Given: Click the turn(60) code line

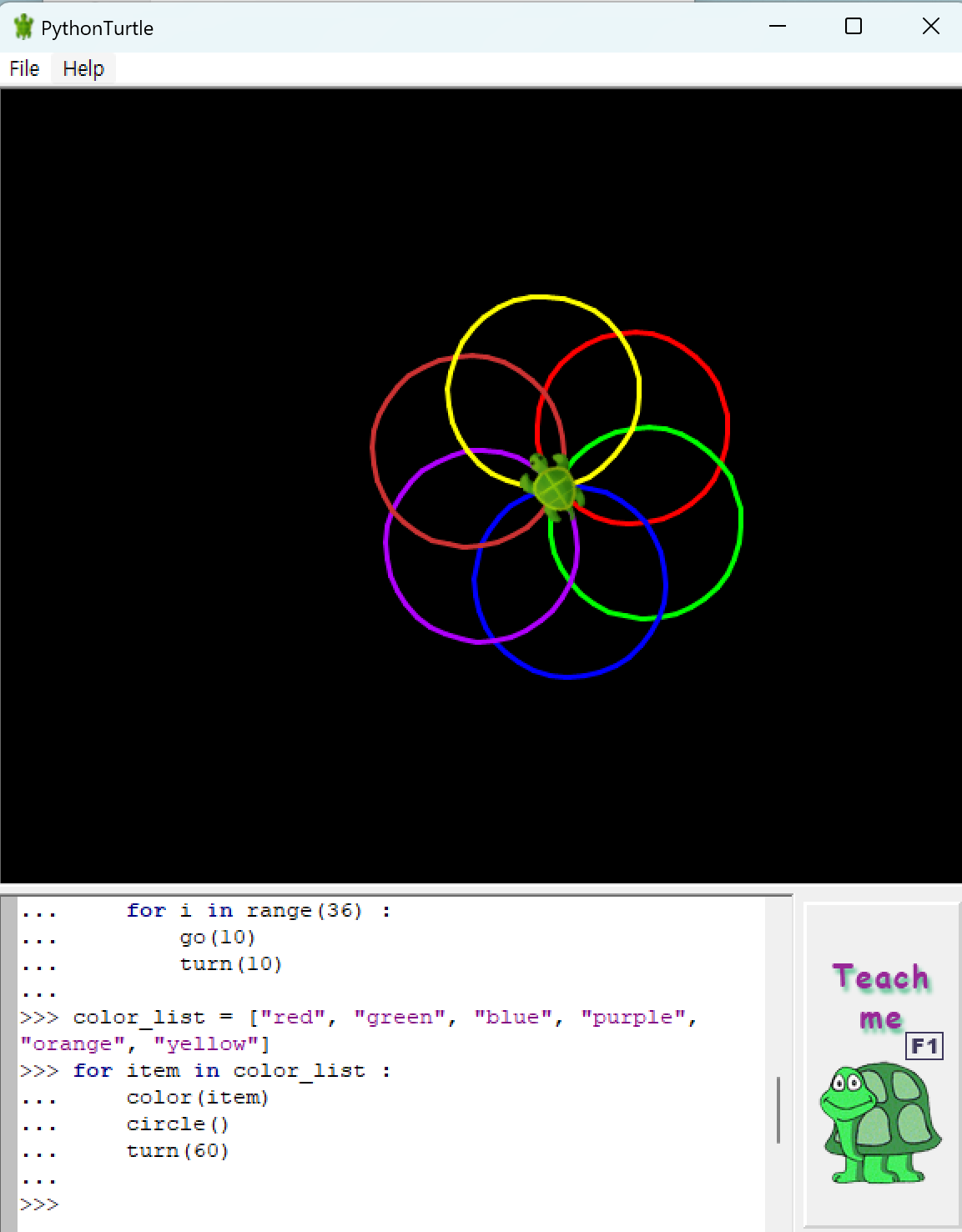Looking at the screenshot, I should [x=177, y=1151].
